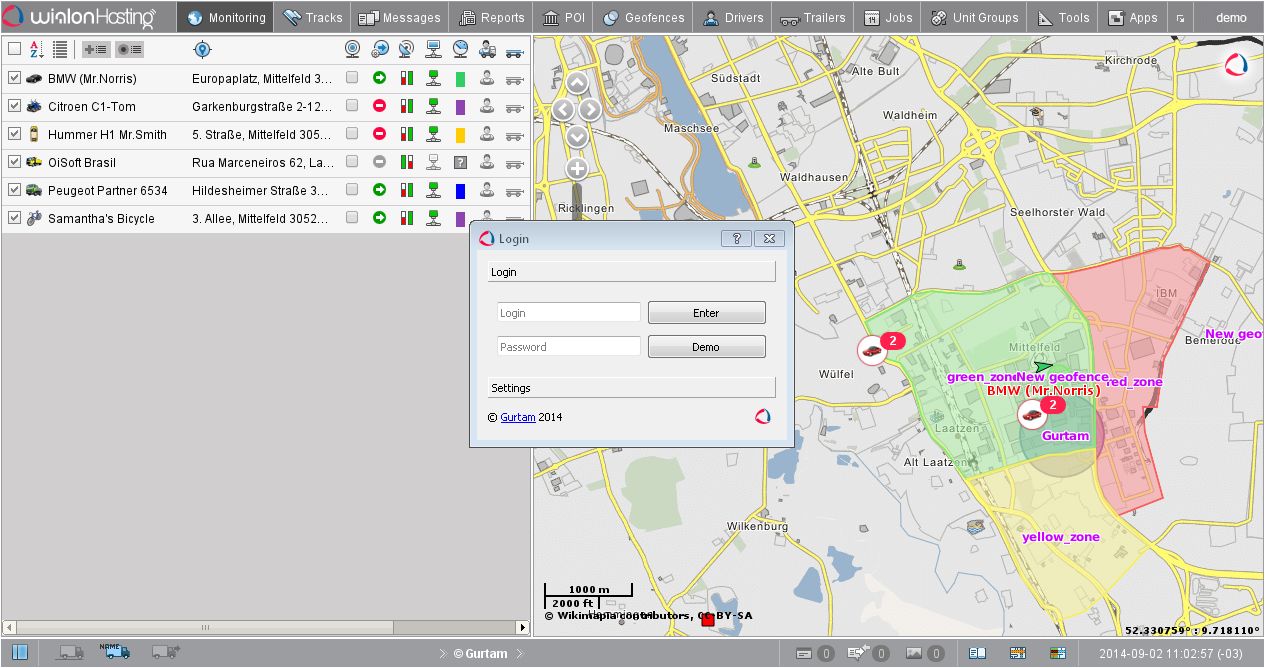Toggle unit names with the NAME truck icon
Screen dimensions: 1265x668
coord(115,652)
